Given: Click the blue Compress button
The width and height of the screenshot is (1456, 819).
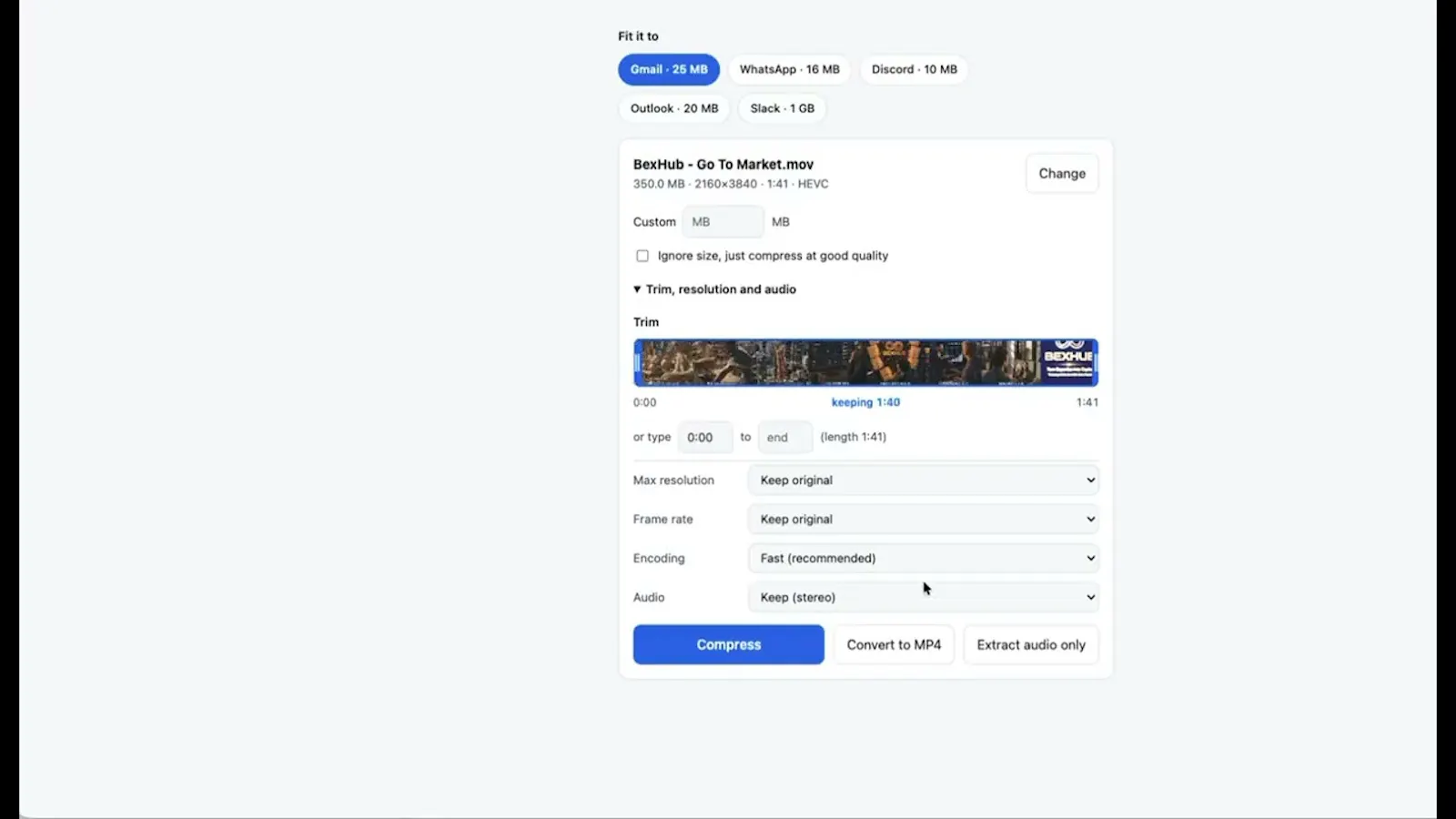Looking at the screenshot, I should (x=729, y=644).
